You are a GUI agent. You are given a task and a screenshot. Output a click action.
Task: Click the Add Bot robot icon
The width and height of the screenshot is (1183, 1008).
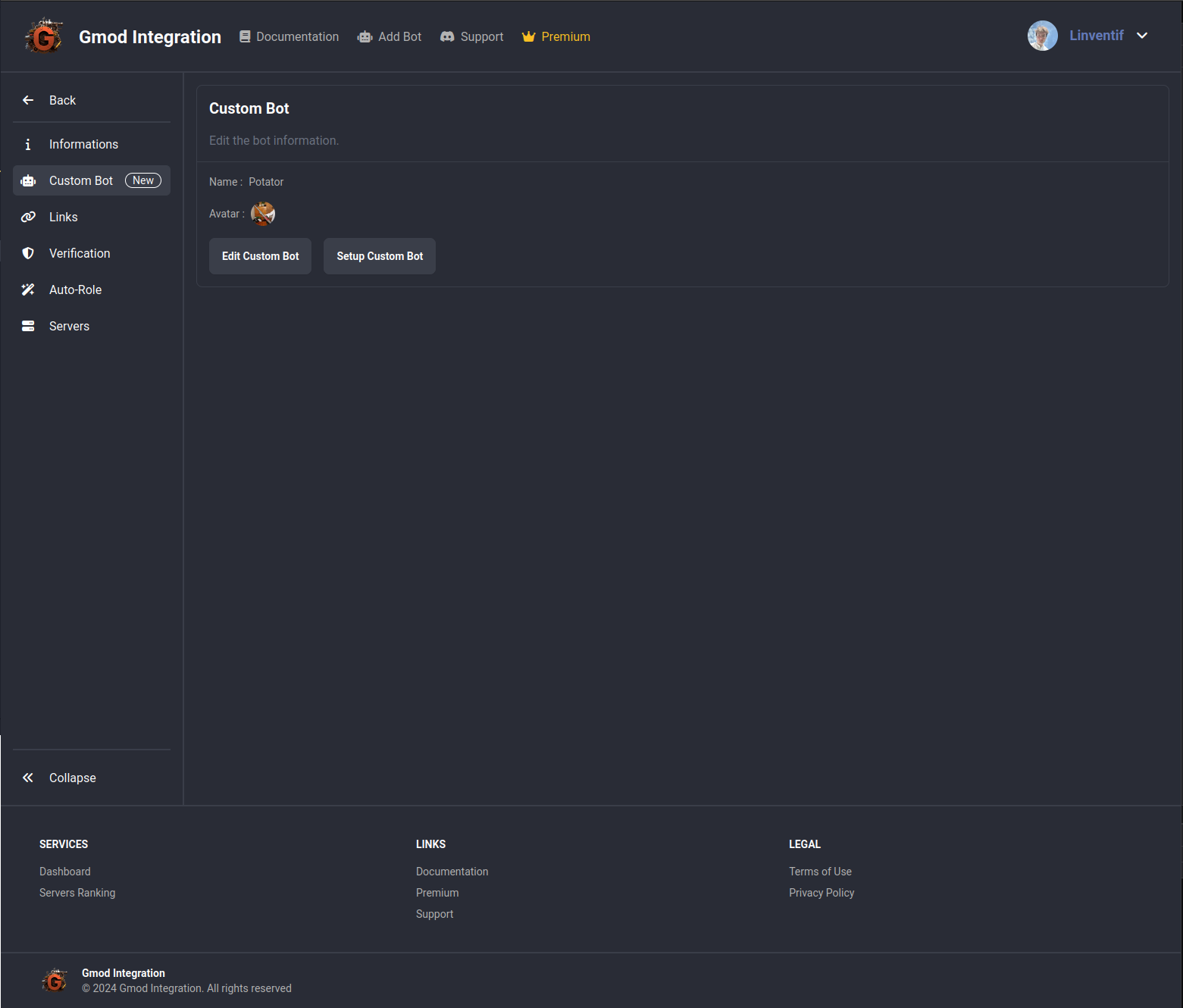pos(365,36)
